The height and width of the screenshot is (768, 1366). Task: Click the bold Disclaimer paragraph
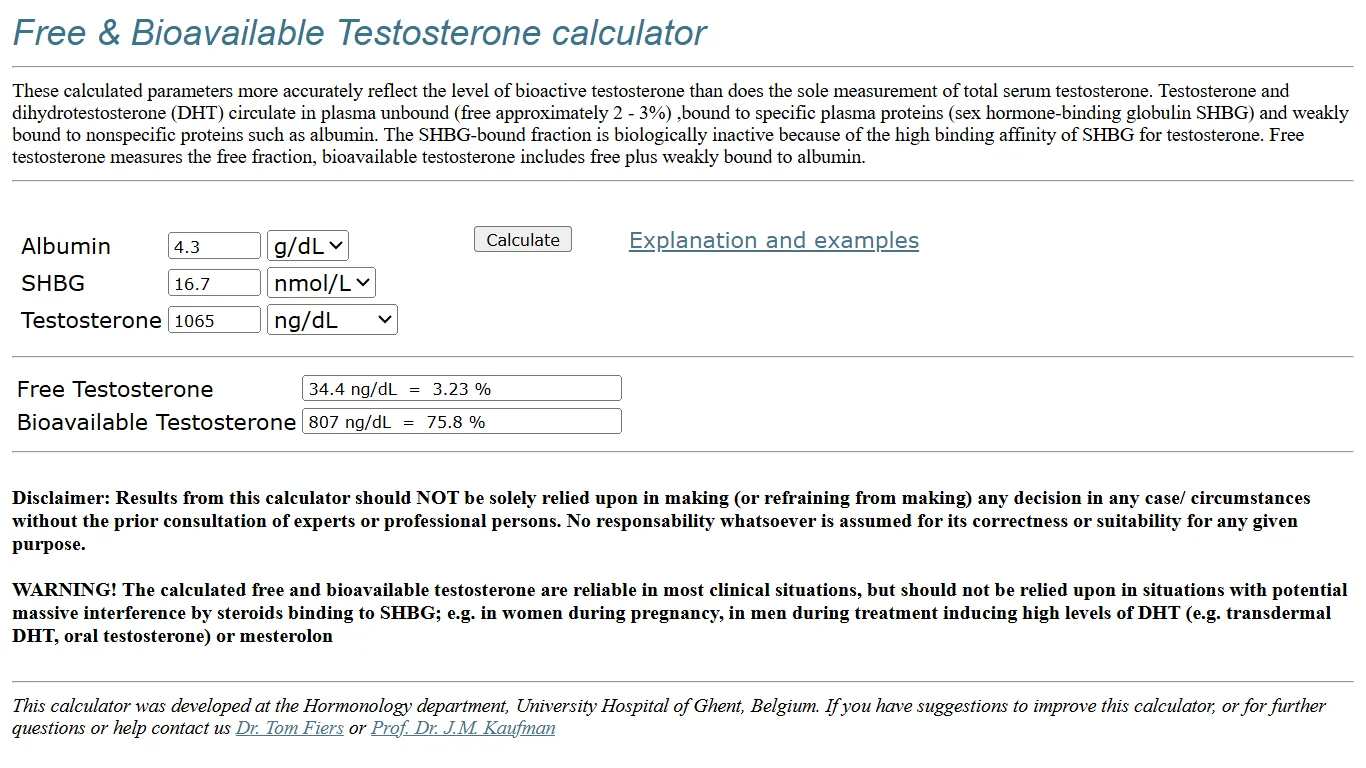[660, 521]
